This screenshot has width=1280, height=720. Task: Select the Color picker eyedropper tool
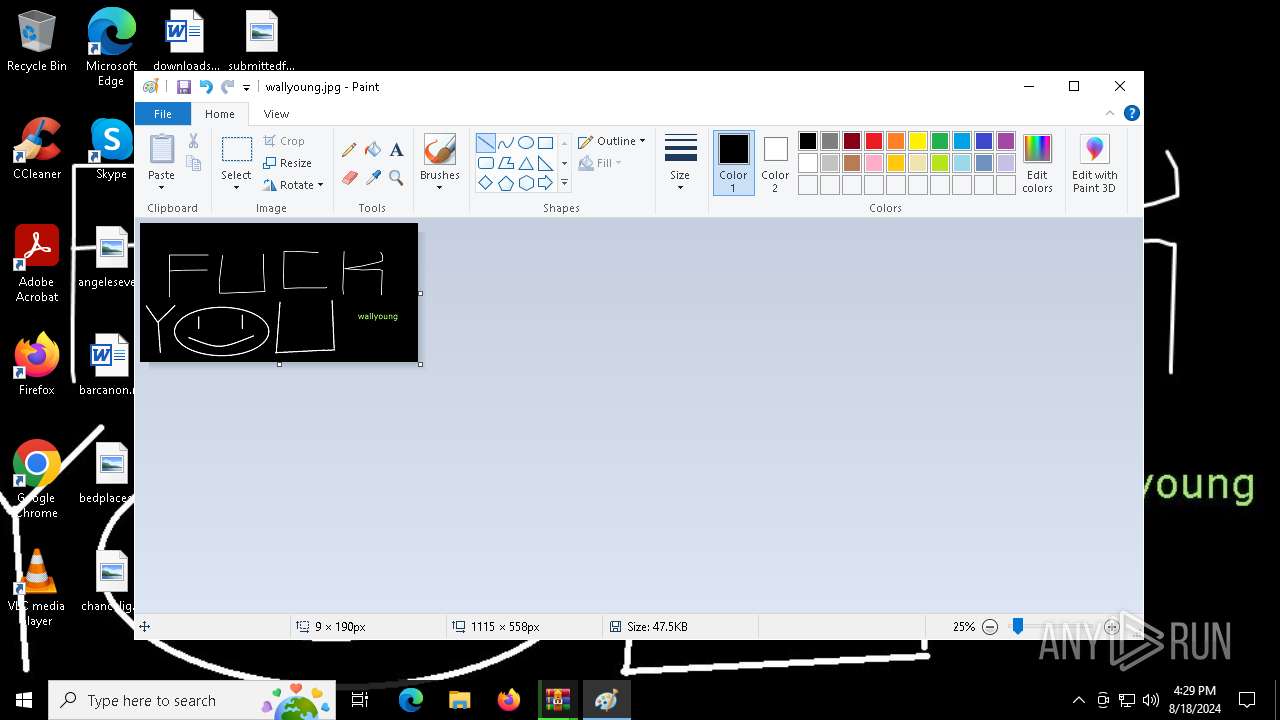click(373, 177)
